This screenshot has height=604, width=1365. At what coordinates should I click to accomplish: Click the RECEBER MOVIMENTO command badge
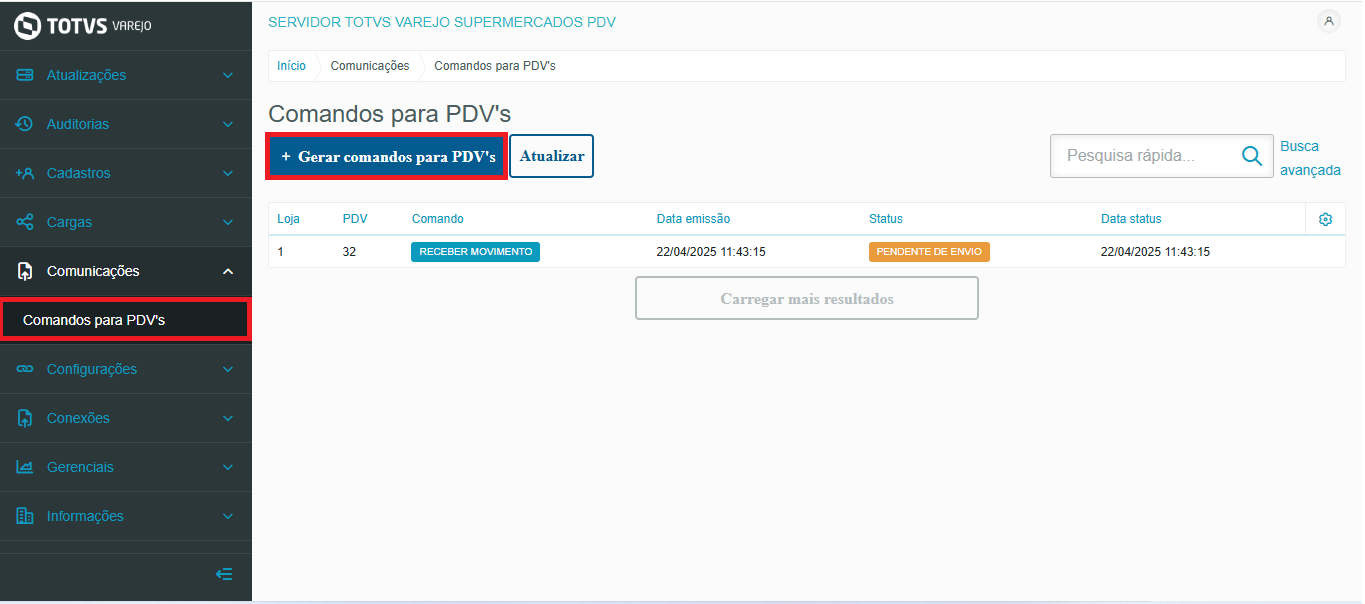[475, 252]
